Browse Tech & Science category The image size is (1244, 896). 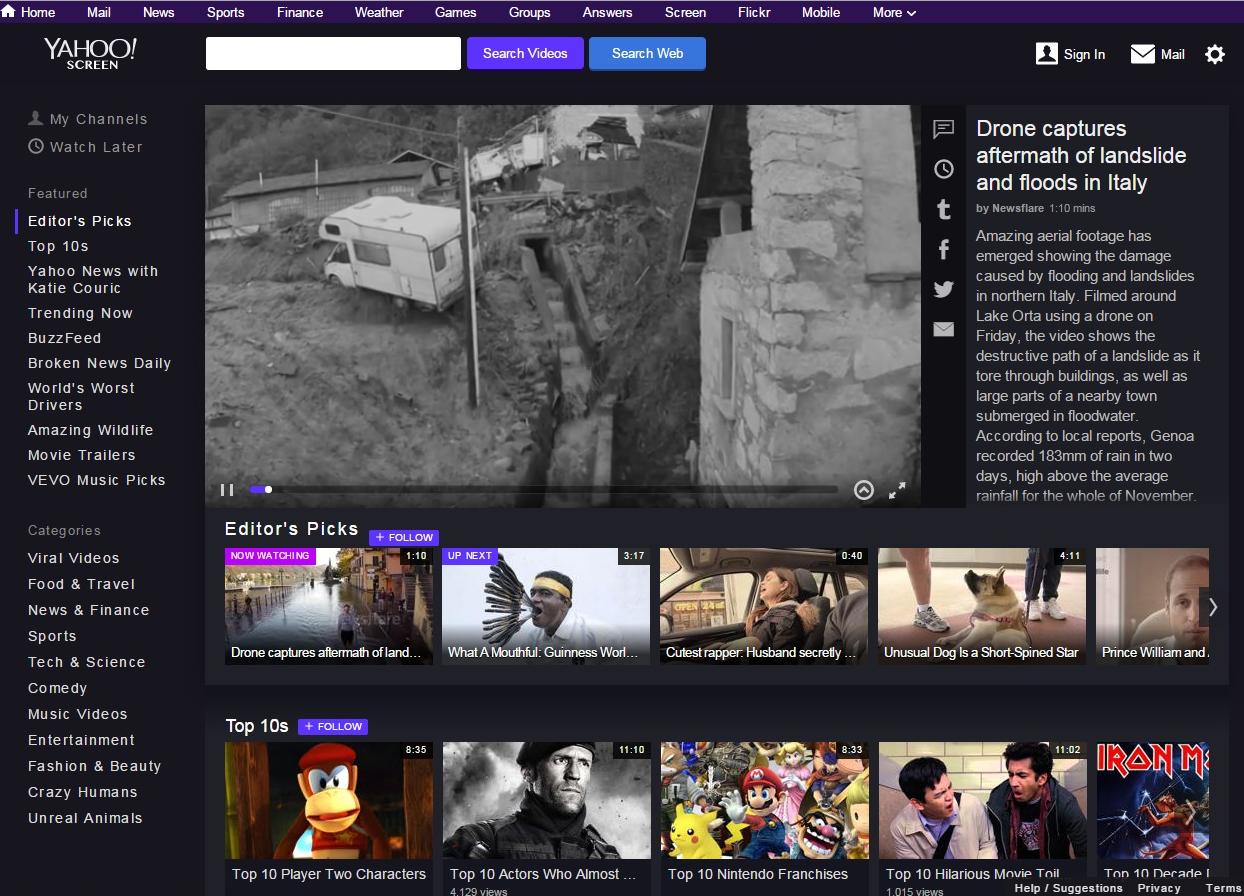coord(86,662)
